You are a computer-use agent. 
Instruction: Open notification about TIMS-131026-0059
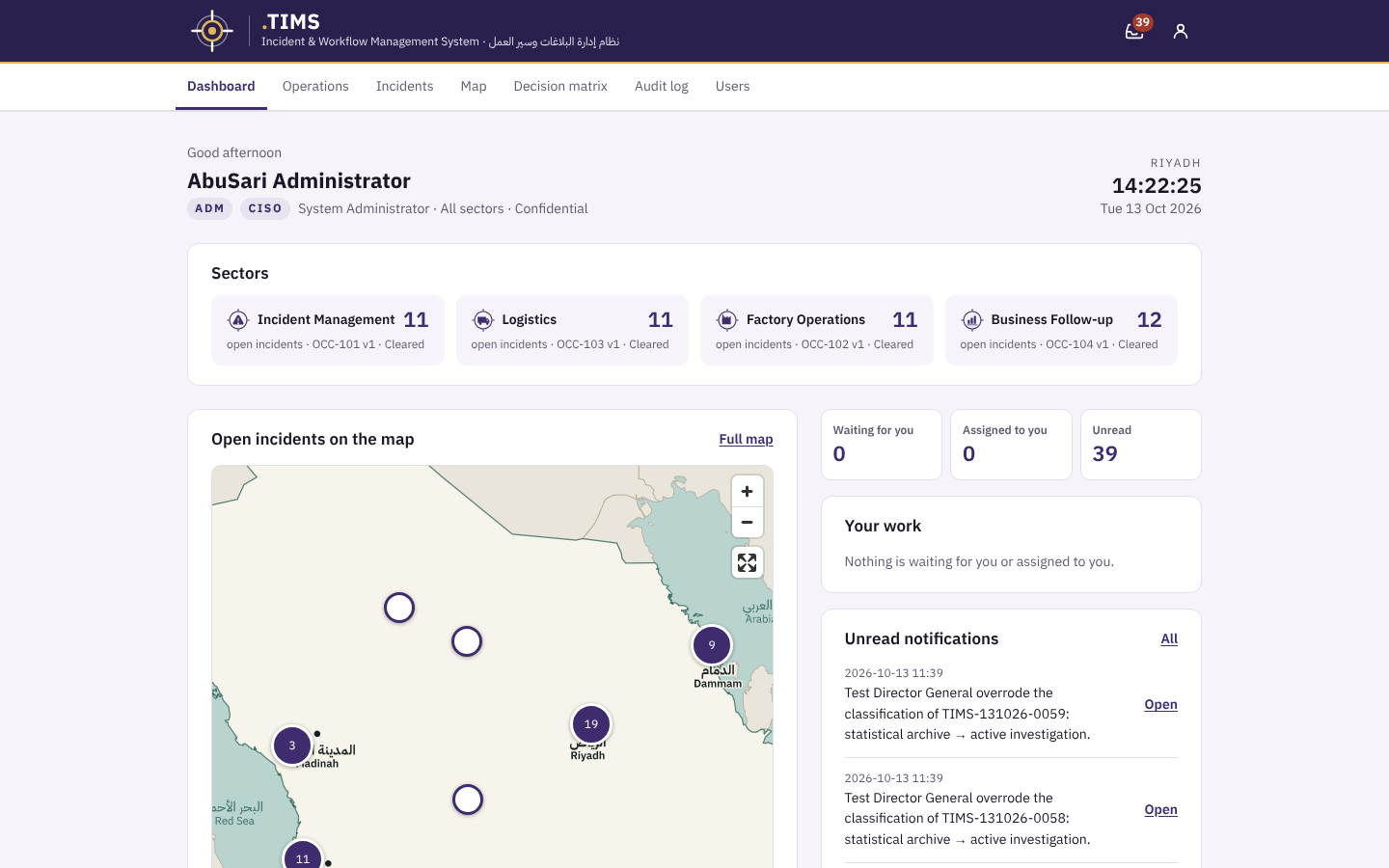pos(1160,704)
